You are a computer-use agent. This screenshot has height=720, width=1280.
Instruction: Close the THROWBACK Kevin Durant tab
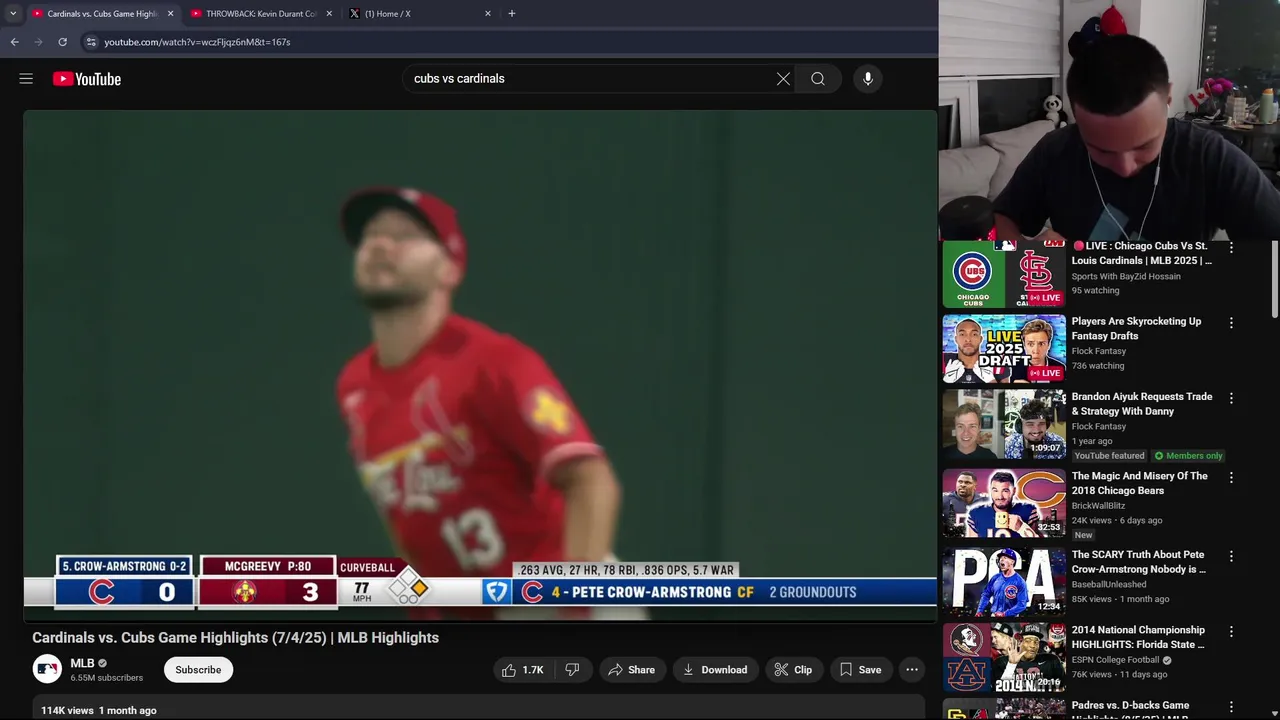(x=329, y=14)
